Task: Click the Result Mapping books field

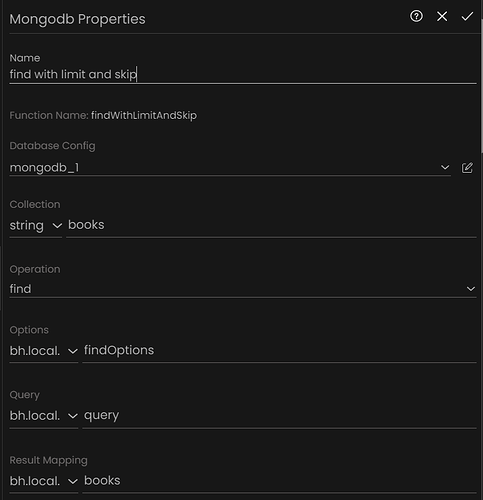Action: (x=279, y=481)
